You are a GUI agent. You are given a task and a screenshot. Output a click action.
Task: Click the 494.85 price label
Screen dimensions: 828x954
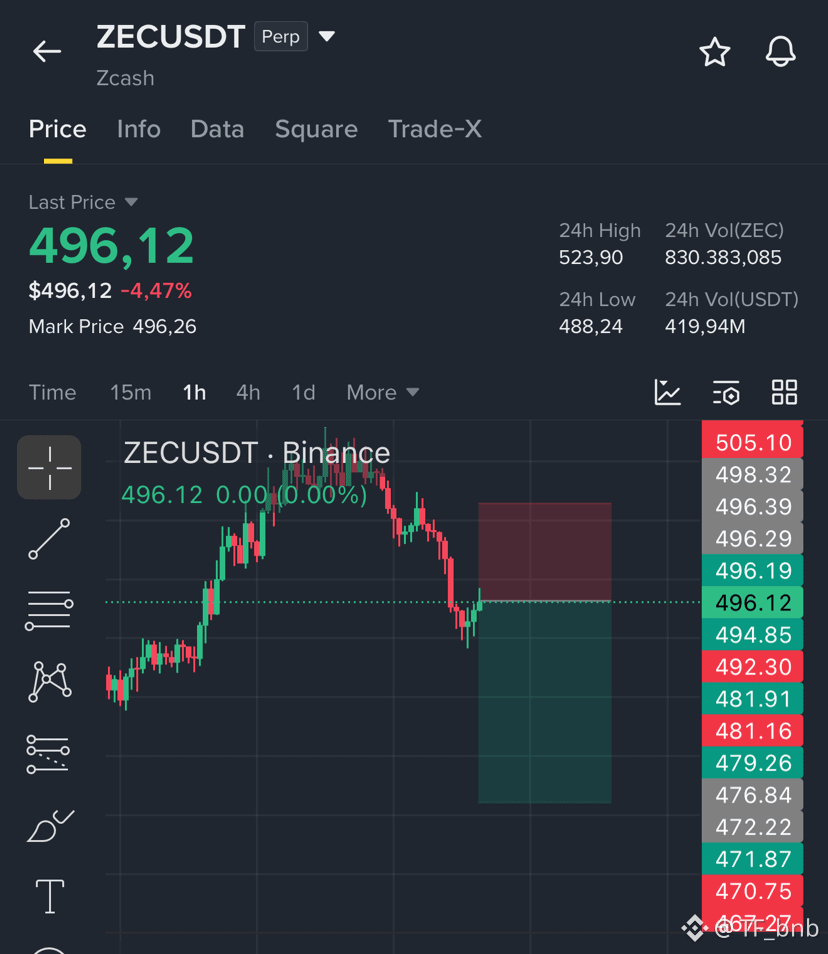pyautogui.click(x=753, y=635)
